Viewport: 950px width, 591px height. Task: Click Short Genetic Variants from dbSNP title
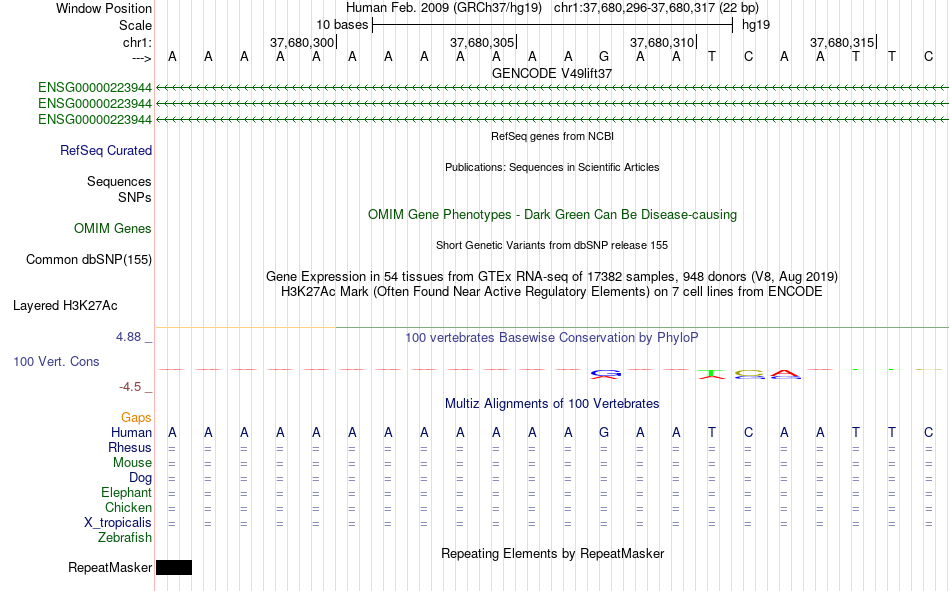[552, 245]
